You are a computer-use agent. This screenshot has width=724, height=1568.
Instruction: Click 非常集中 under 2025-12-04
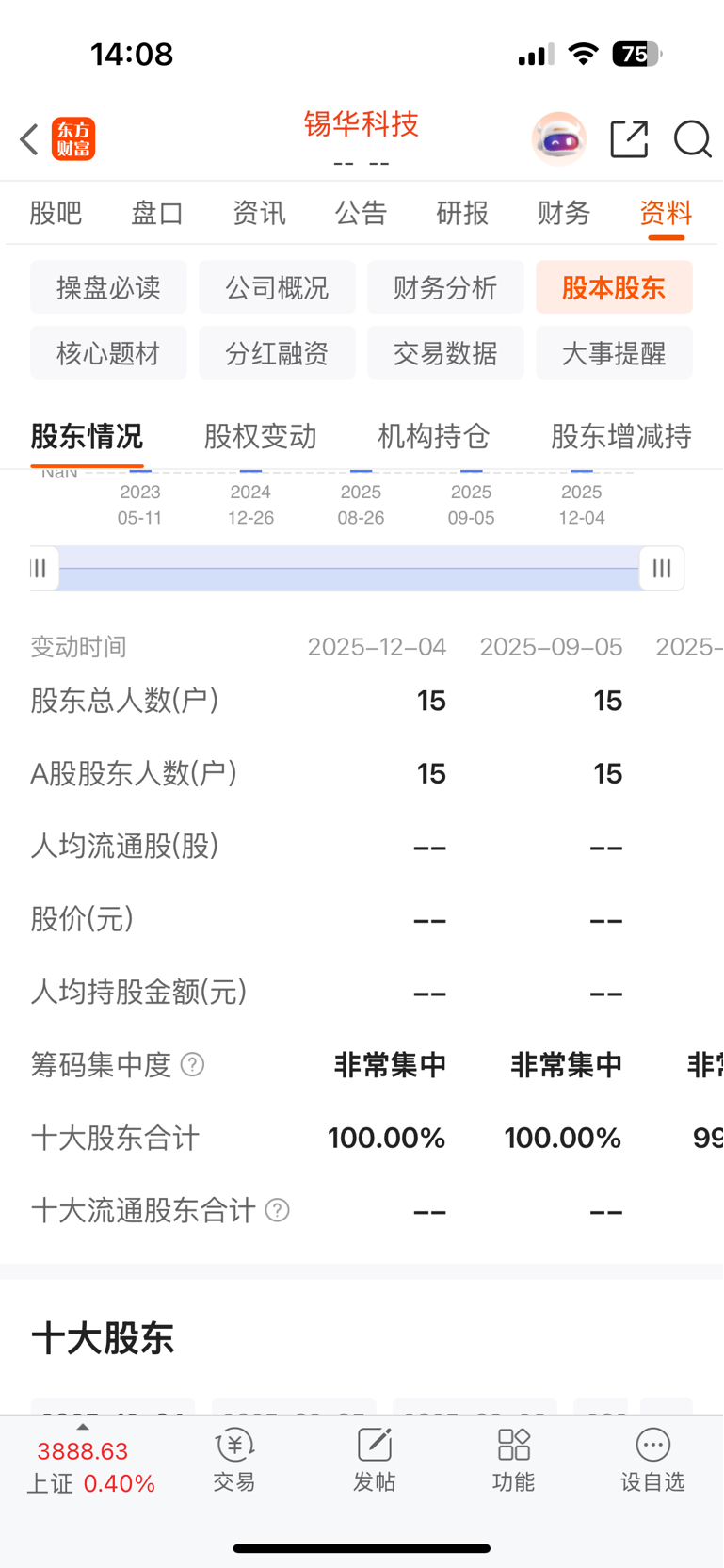390,1065
